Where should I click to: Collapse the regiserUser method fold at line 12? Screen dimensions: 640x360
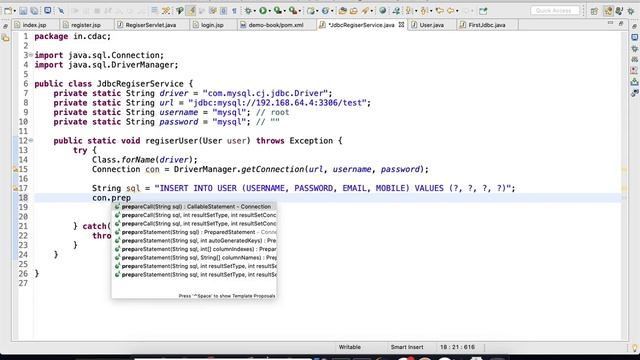31,140
